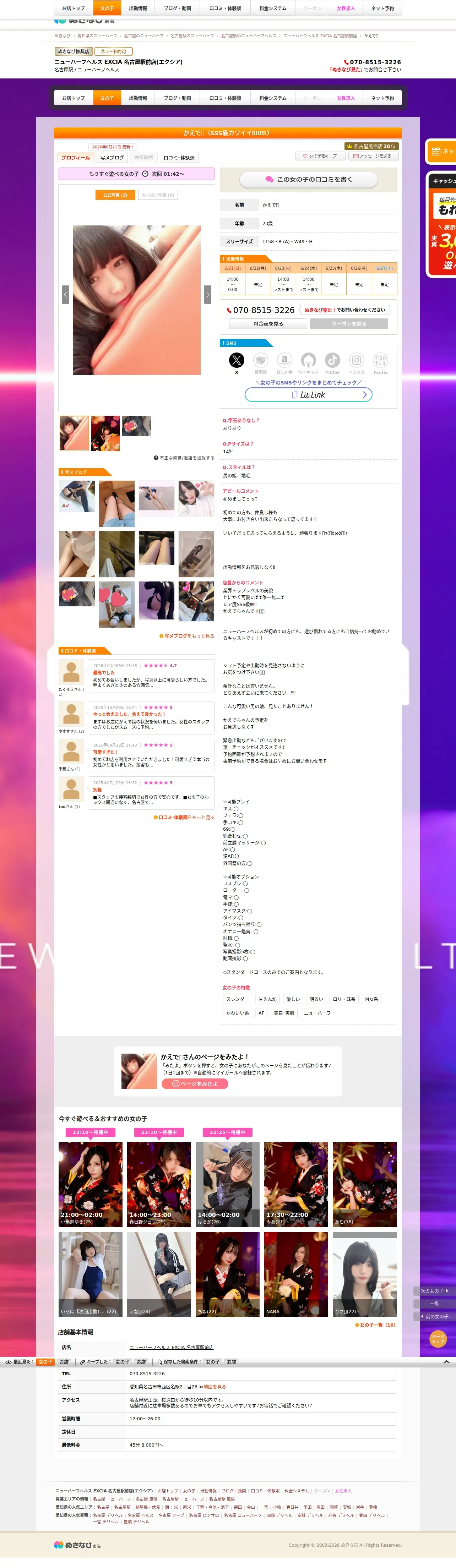Expand the history bar with the up chevron
The image size is (456, 1568).
click(446, 1362)
